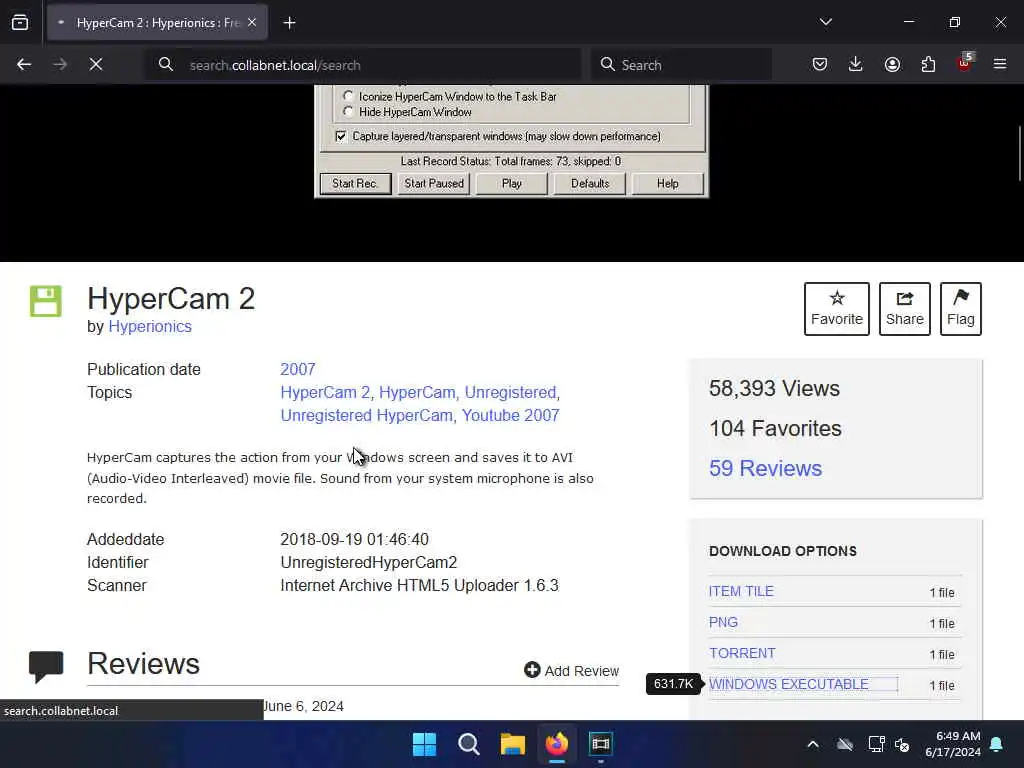The image size is (1024, 768).
Task: Expand WINDOWS EXECUTABLE download option
Action: pyautogui.click(x=789, y=684)
